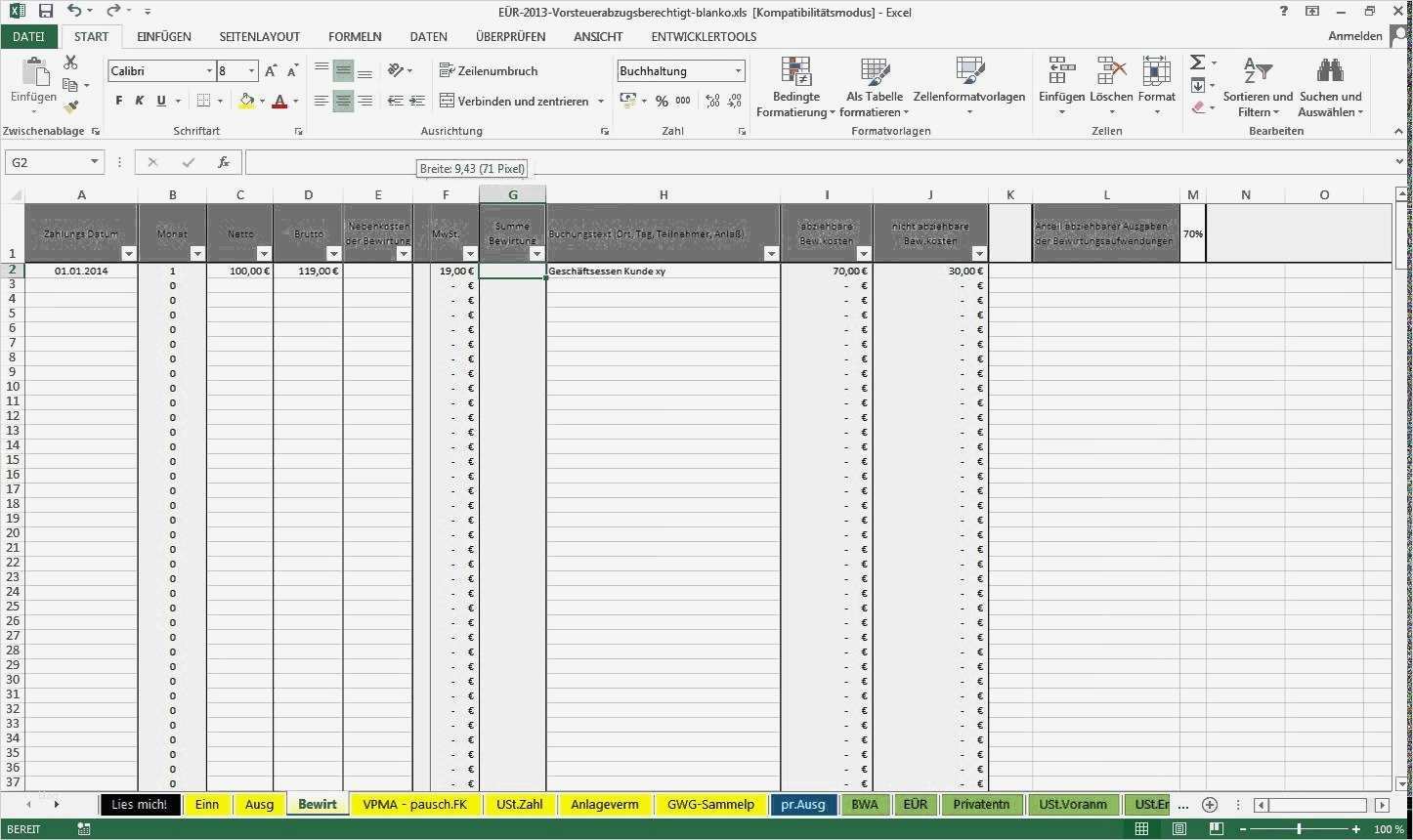Open the Bewirt sheet tab
Image resolution: width=1413 pixels, height=840 pixels.
(317, 804)
